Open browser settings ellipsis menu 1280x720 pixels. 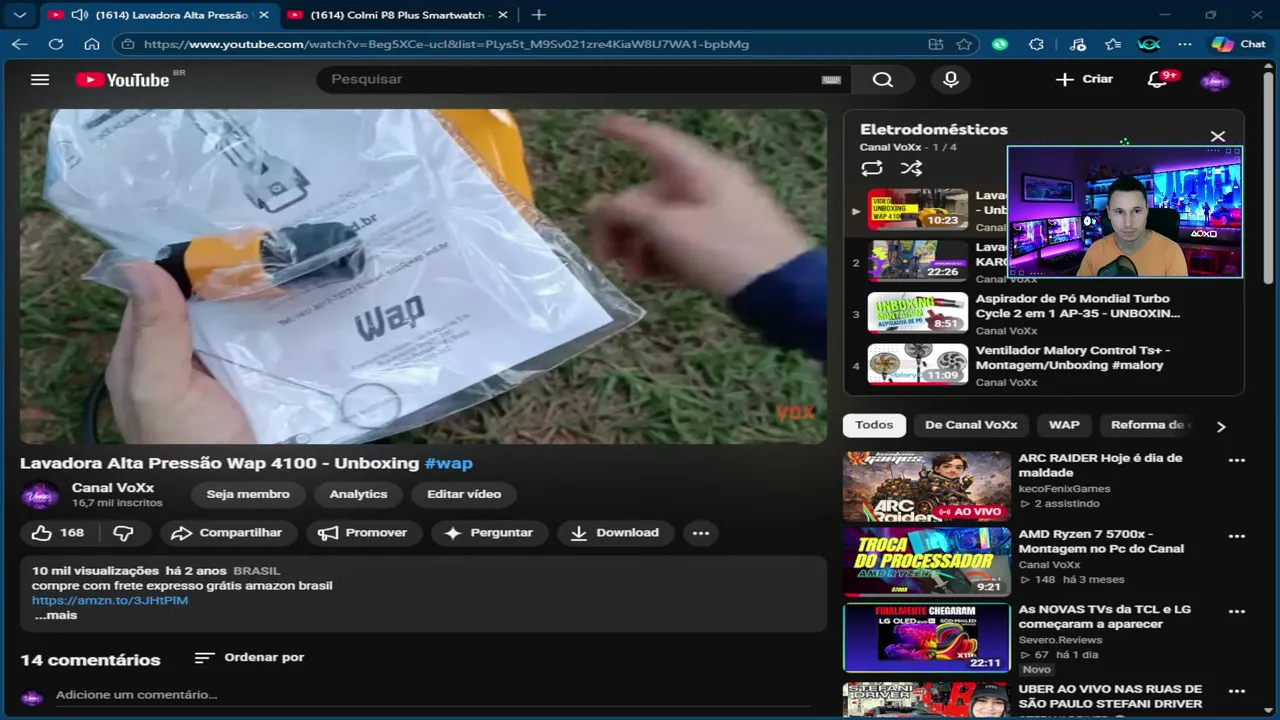(x=1185, y=44)
